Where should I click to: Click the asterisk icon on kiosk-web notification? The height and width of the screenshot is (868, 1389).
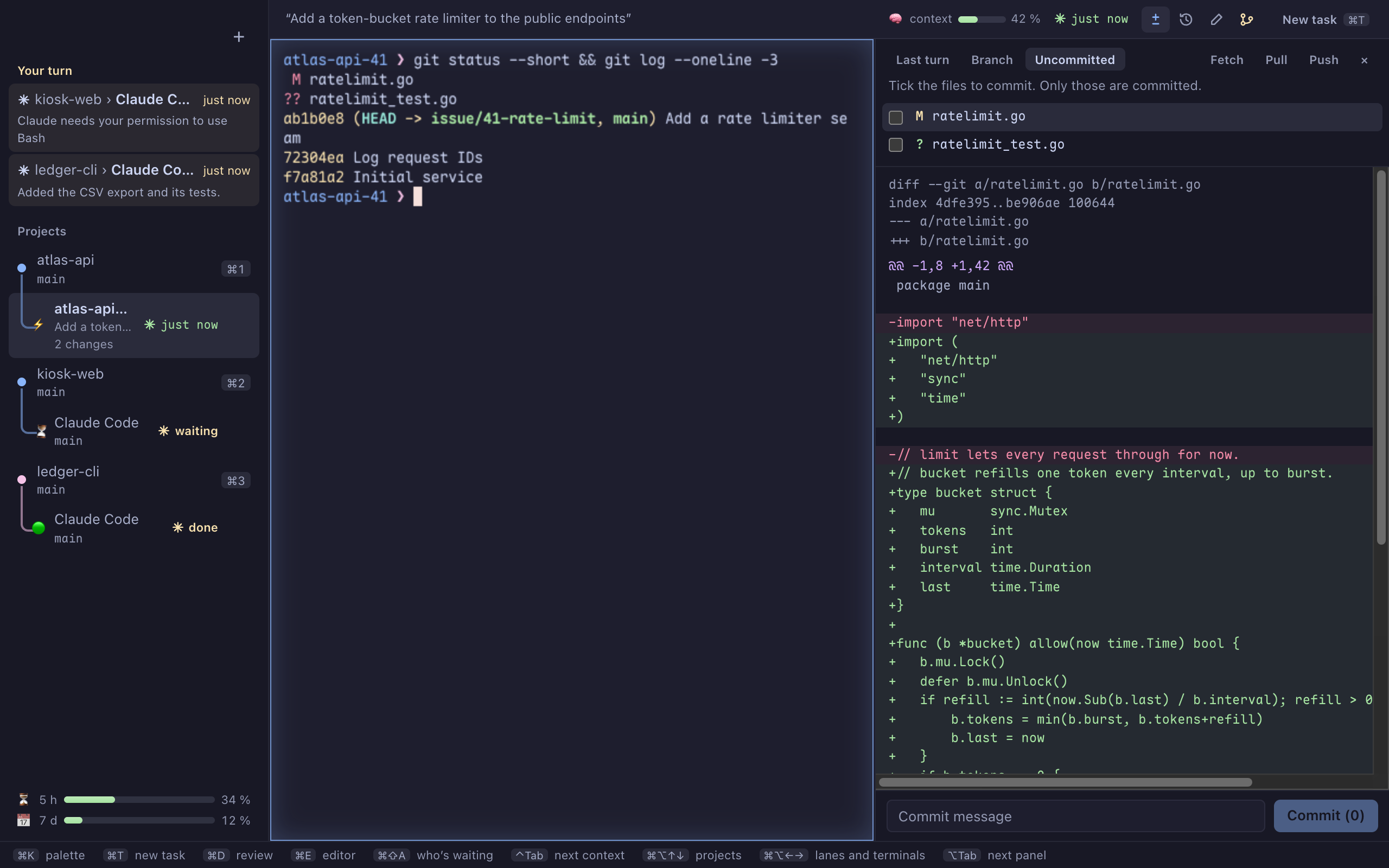[x=23, y=100]
